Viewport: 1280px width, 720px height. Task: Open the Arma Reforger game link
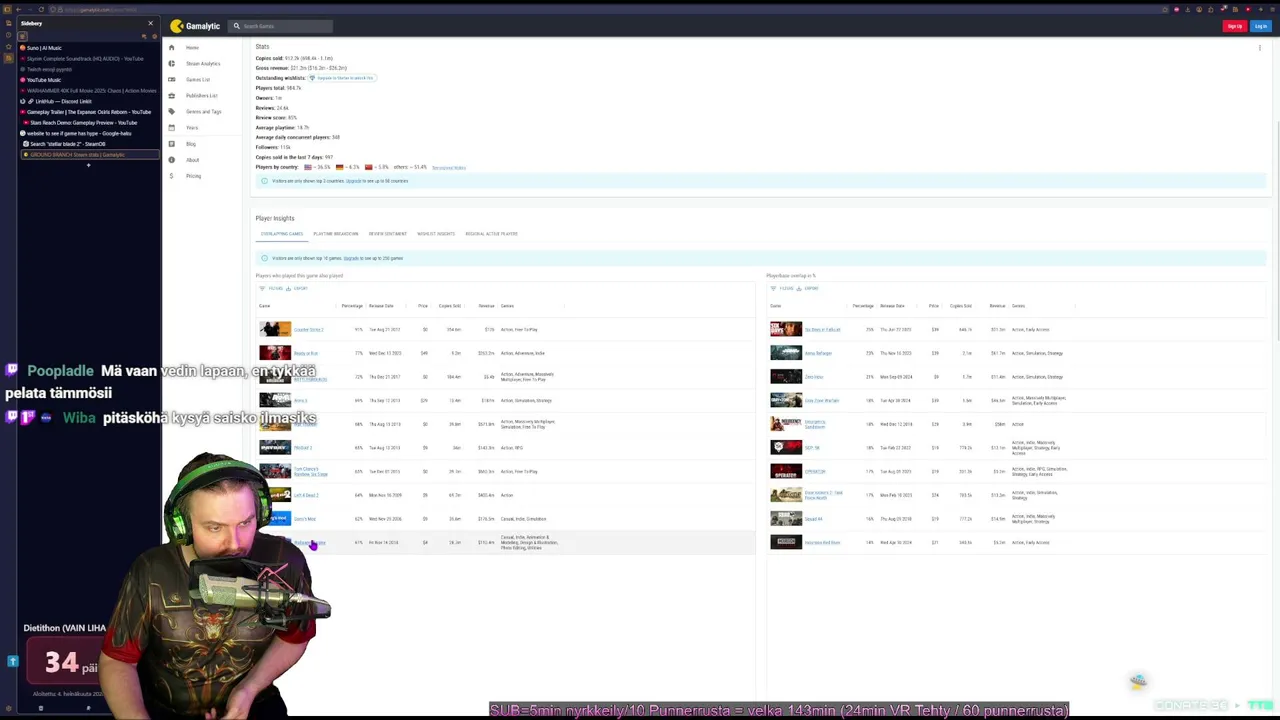(x=818, y=354)
